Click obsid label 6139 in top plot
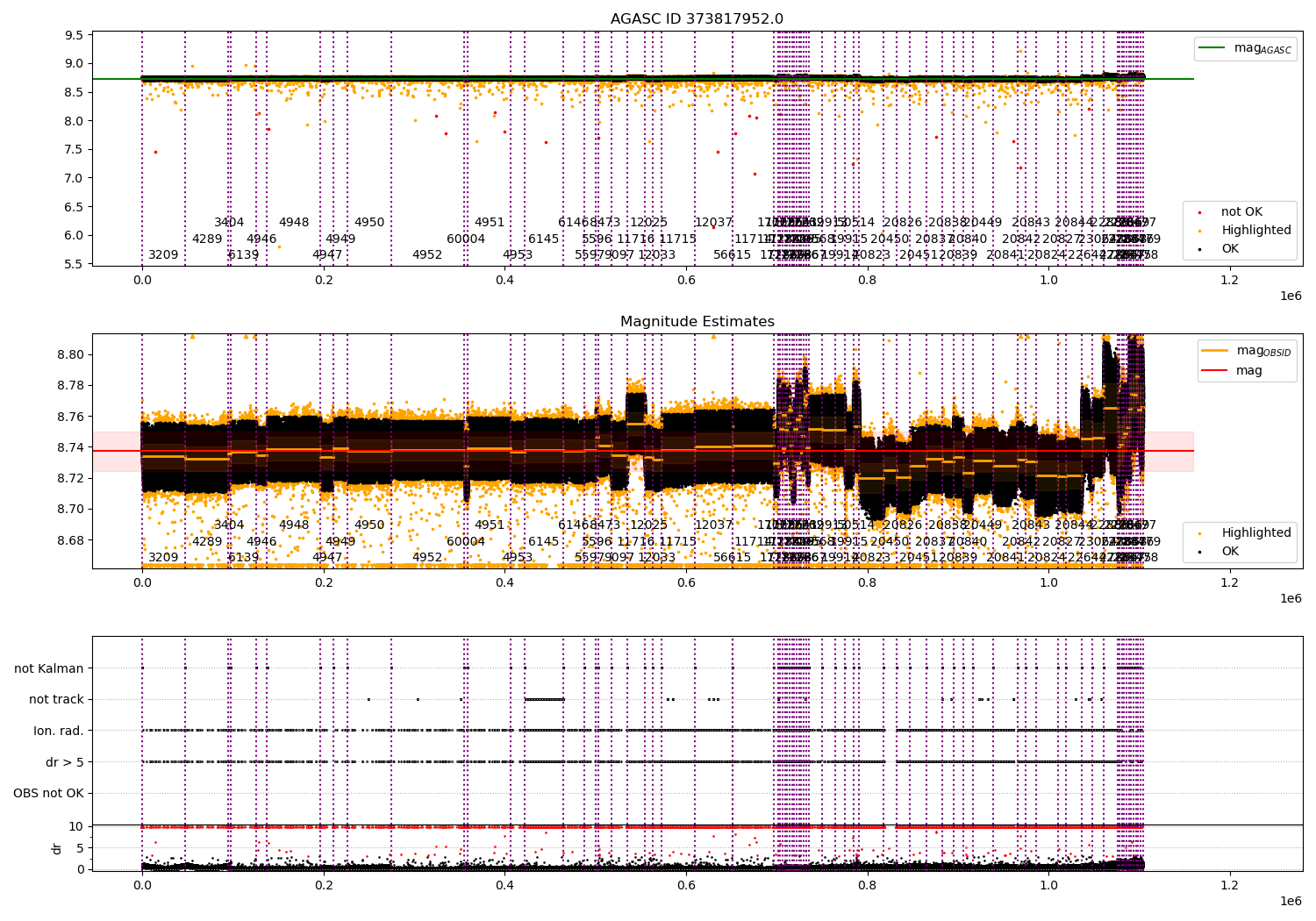1316x921 pixels. coord(244,255)
